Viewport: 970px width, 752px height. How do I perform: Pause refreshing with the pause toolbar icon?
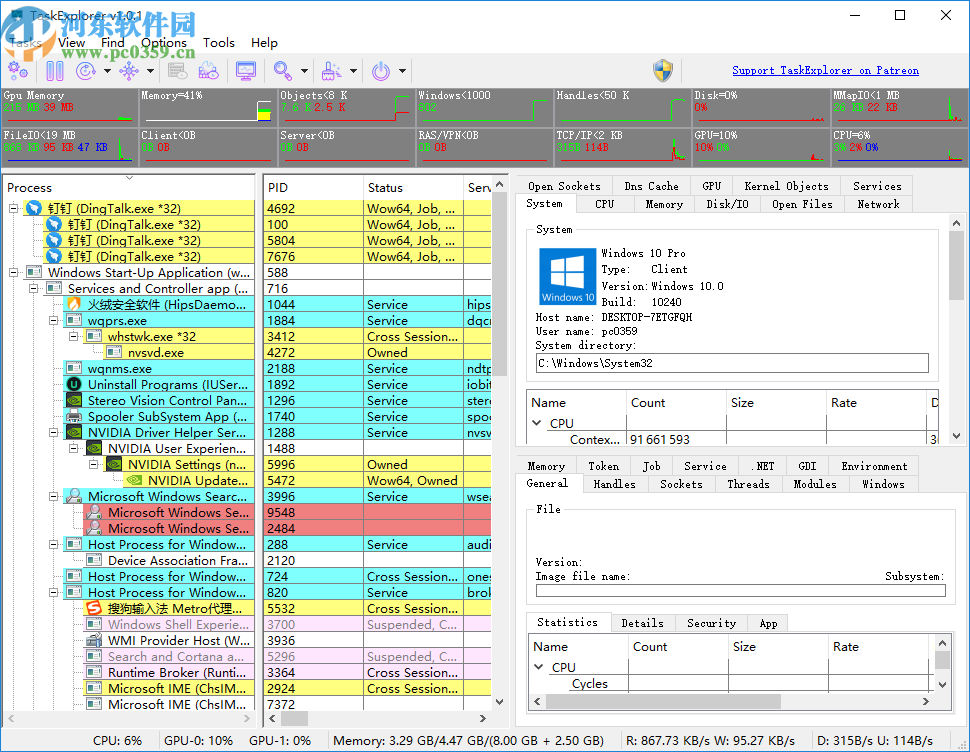[55, 70]
